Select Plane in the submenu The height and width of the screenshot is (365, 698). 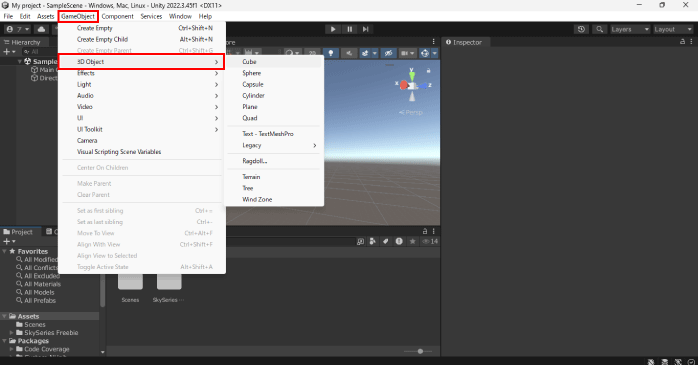[274, 107]
